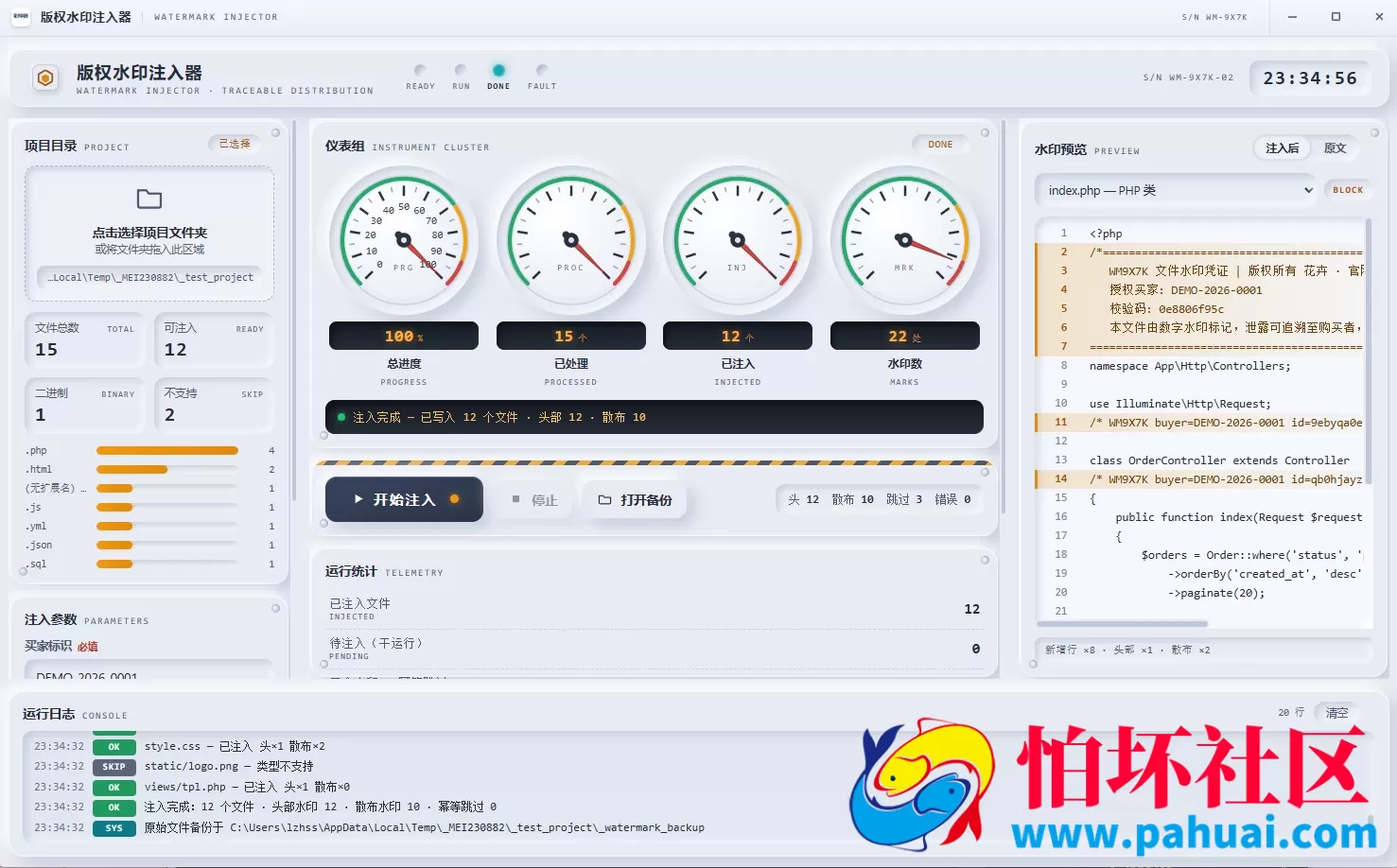Click the 不支持 SKIP 2 card

214,406
